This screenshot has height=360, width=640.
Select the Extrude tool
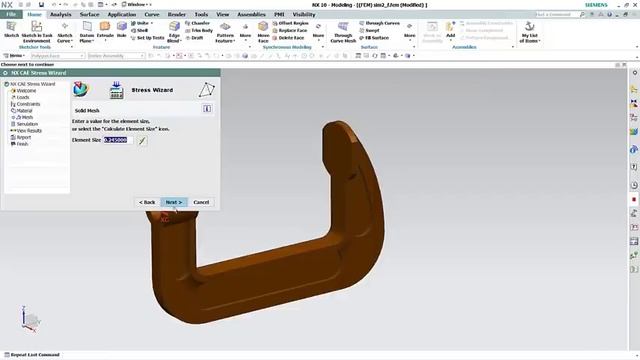tap(105, 30)
